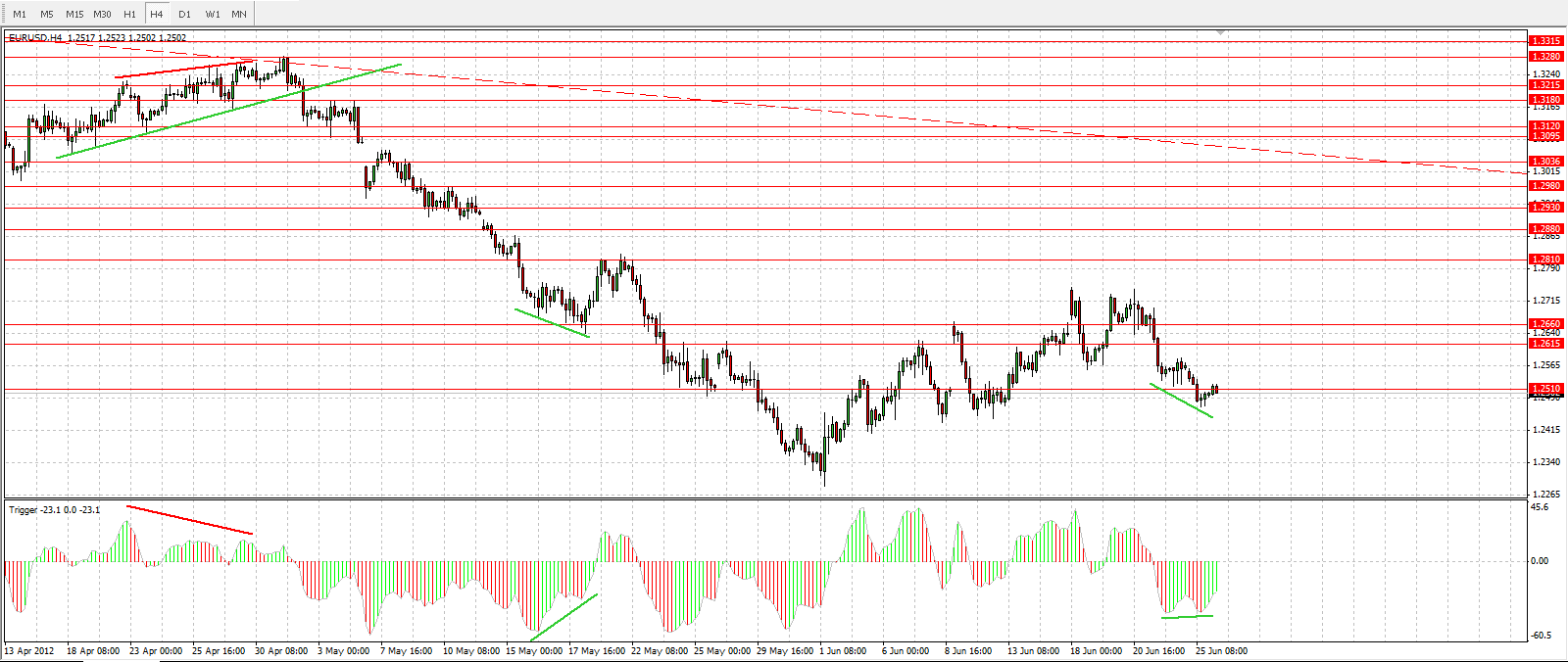This screenshot has height=662, width=1568.
Task: Click the 1.2265 price scale value
Action: tap(1546, 495)
